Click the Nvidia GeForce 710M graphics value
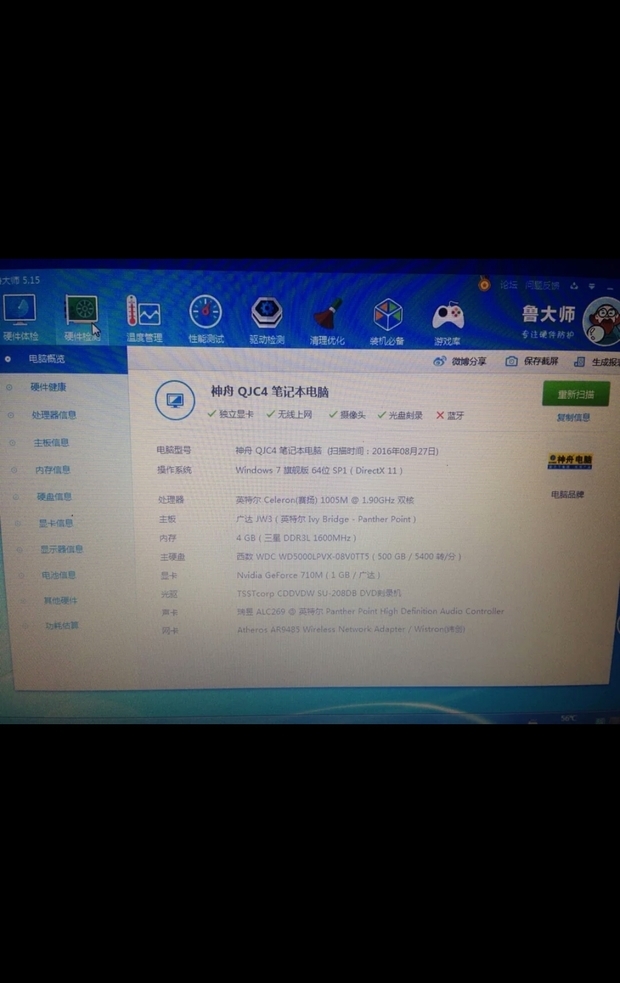Screen dimensions: 620x983 click(308, 575)
